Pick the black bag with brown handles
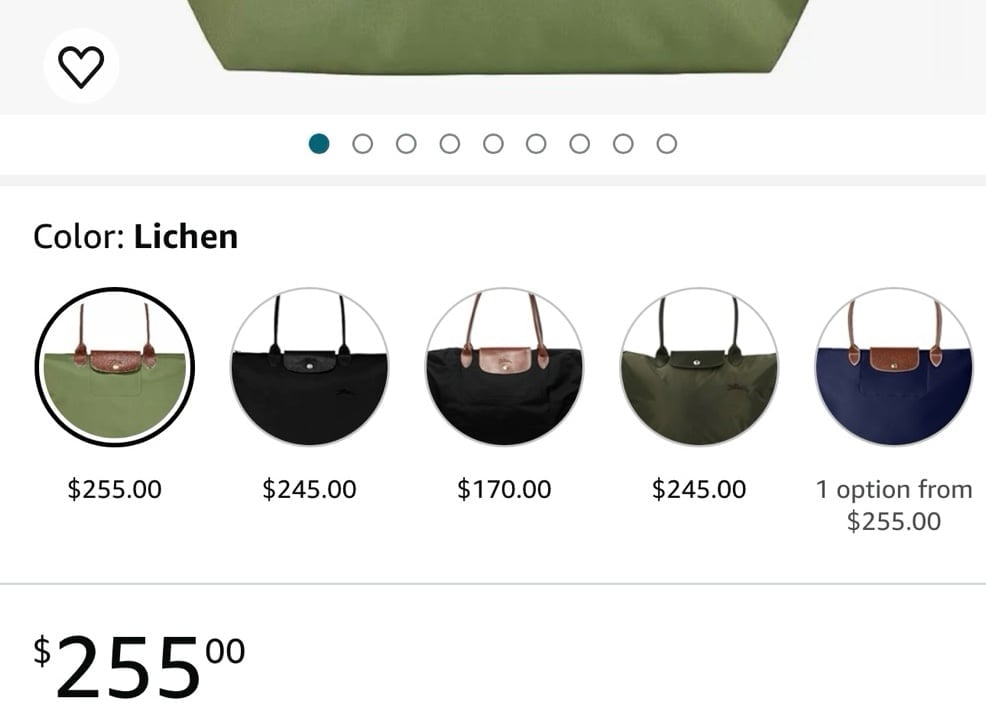This screenshot has width=986, height=714. click(504, 367)
